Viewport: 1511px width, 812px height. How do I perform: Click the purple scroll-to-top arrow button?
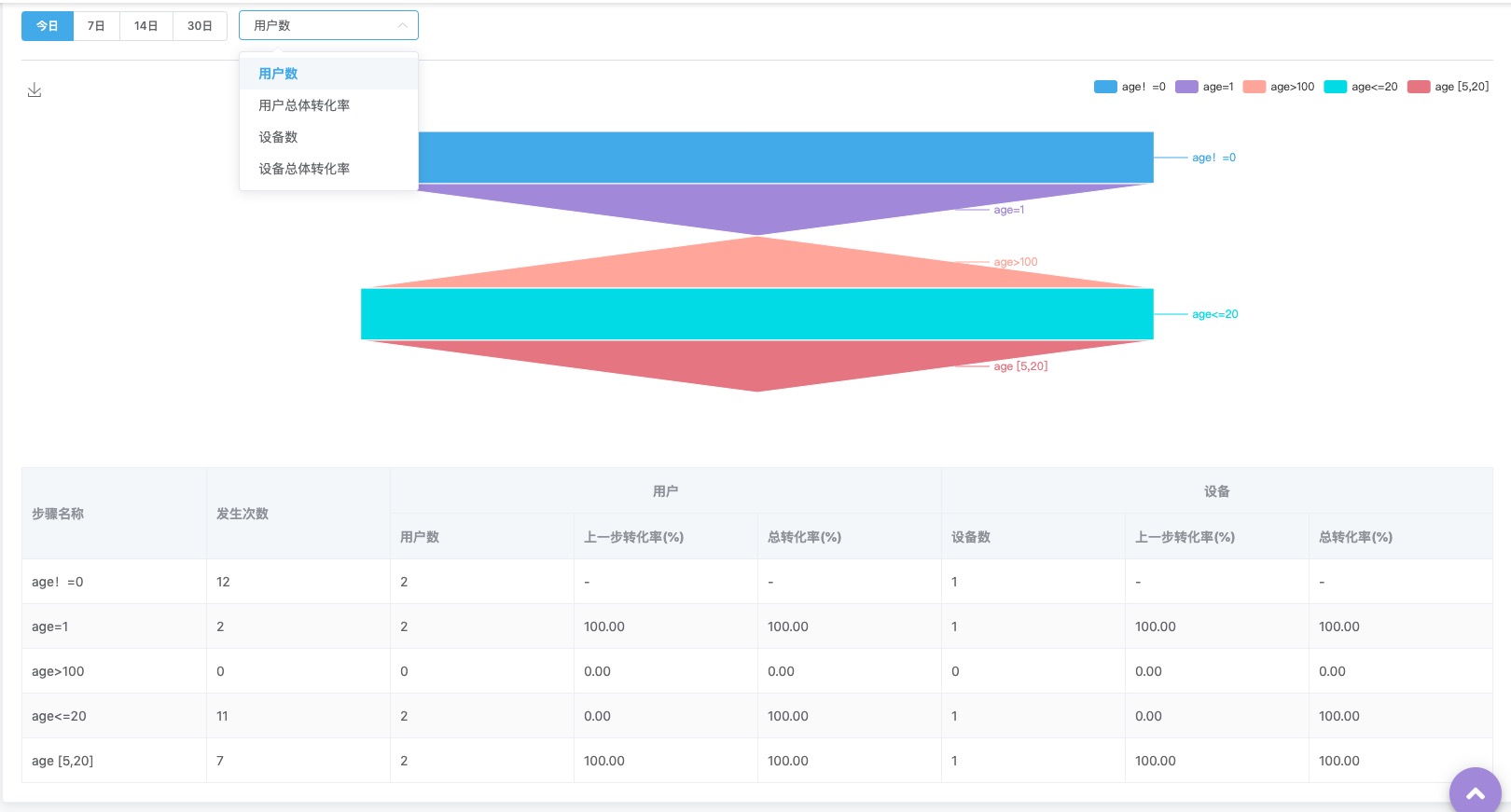1475,792
